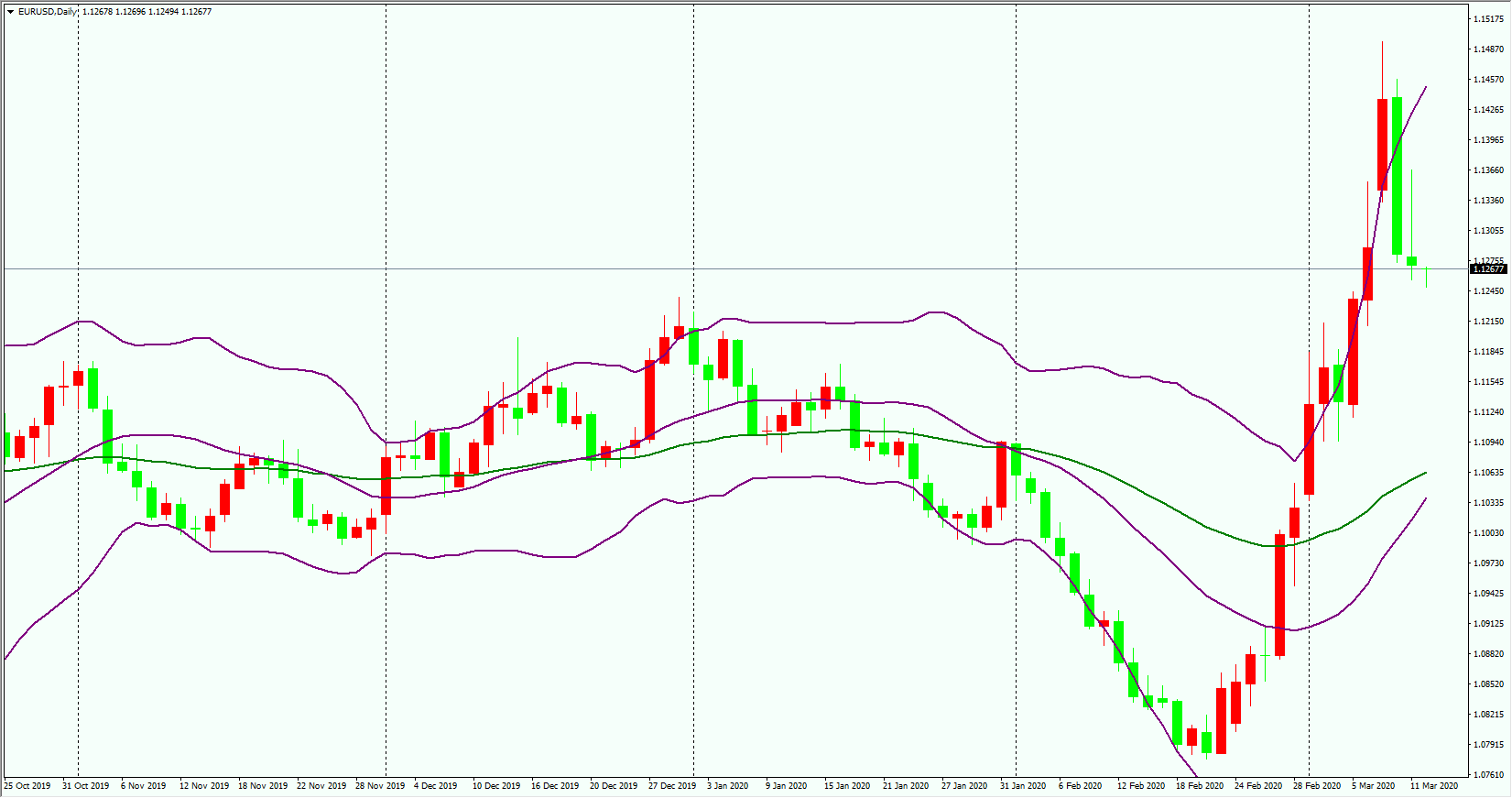
Task: Select the 20 Dec 2019 time axis label
Action: [x=614, y=785]
